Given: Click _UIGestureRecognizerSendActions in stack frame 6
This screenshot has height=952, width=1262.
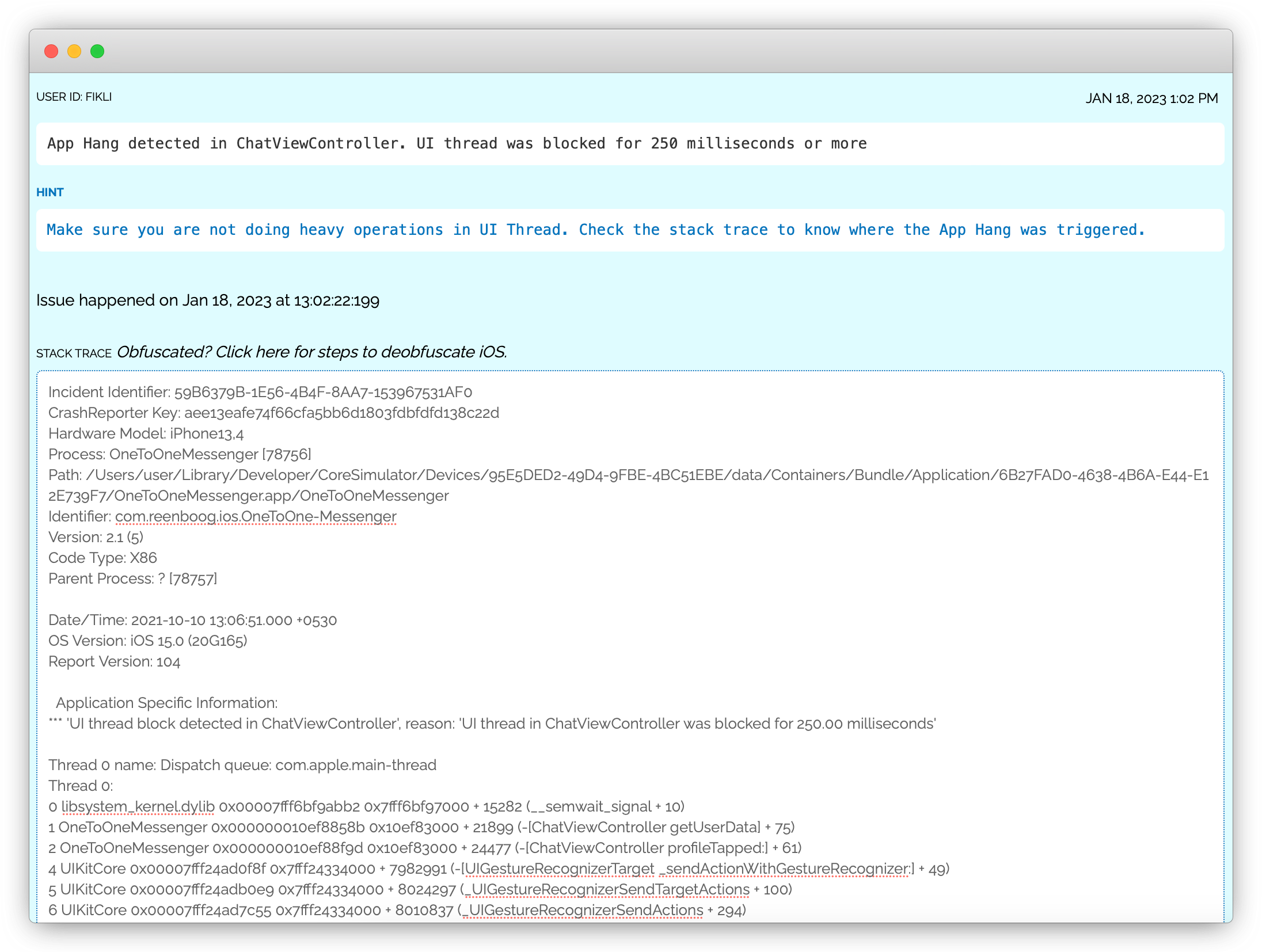Looking at the screenshot, I should click(583, 910).
